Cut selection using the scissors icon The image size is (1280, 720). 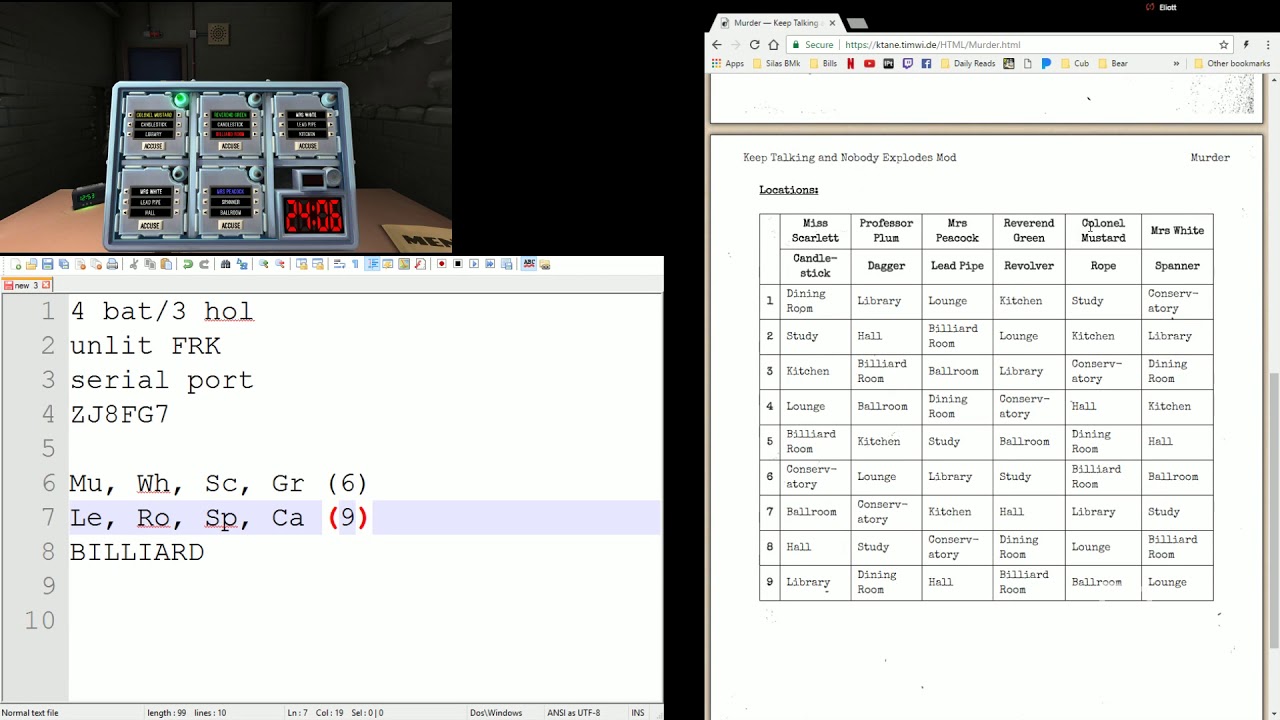click(x=134, y=264)
